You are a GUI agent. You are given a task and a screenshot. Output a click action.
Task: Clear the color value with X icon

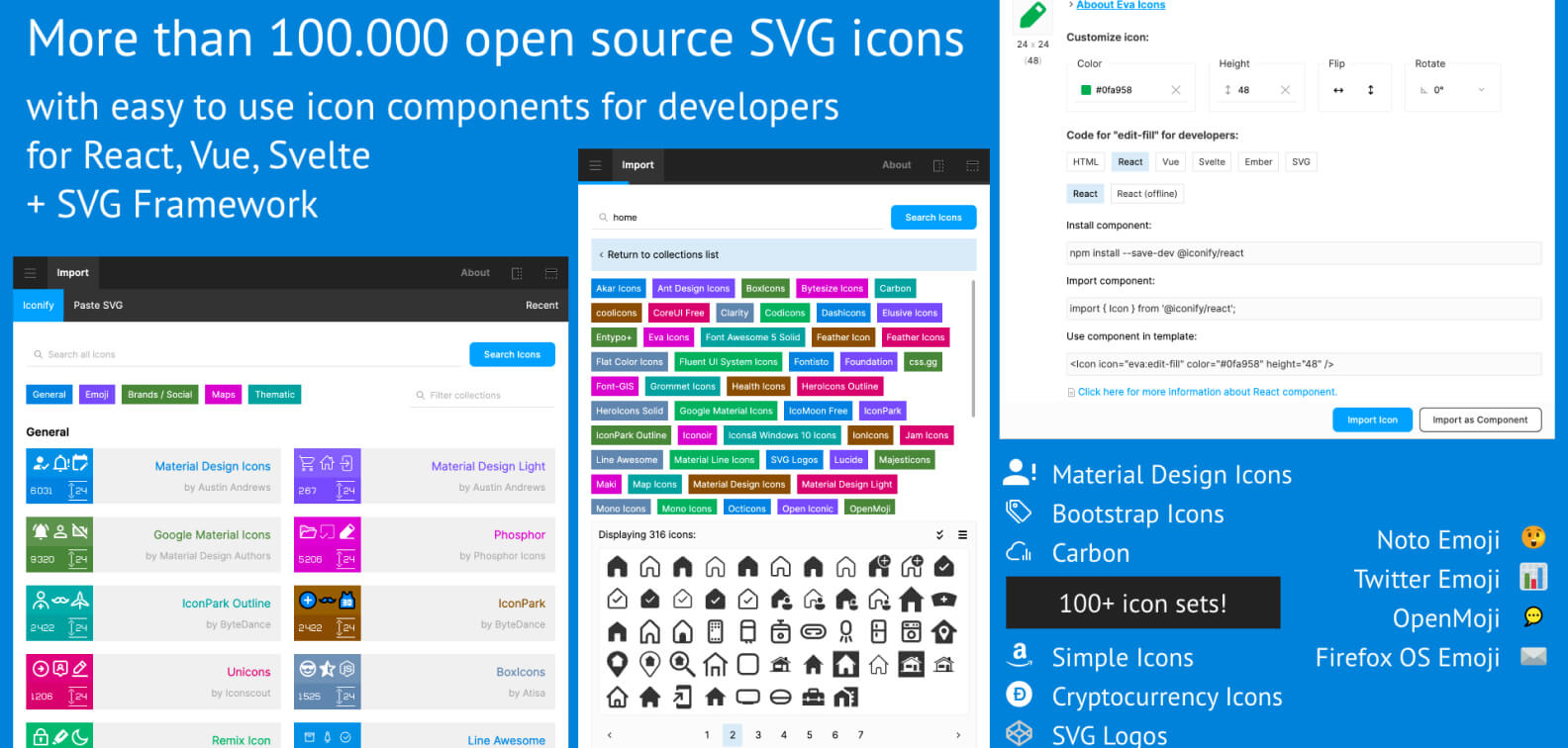click(x=1176, y=90)
